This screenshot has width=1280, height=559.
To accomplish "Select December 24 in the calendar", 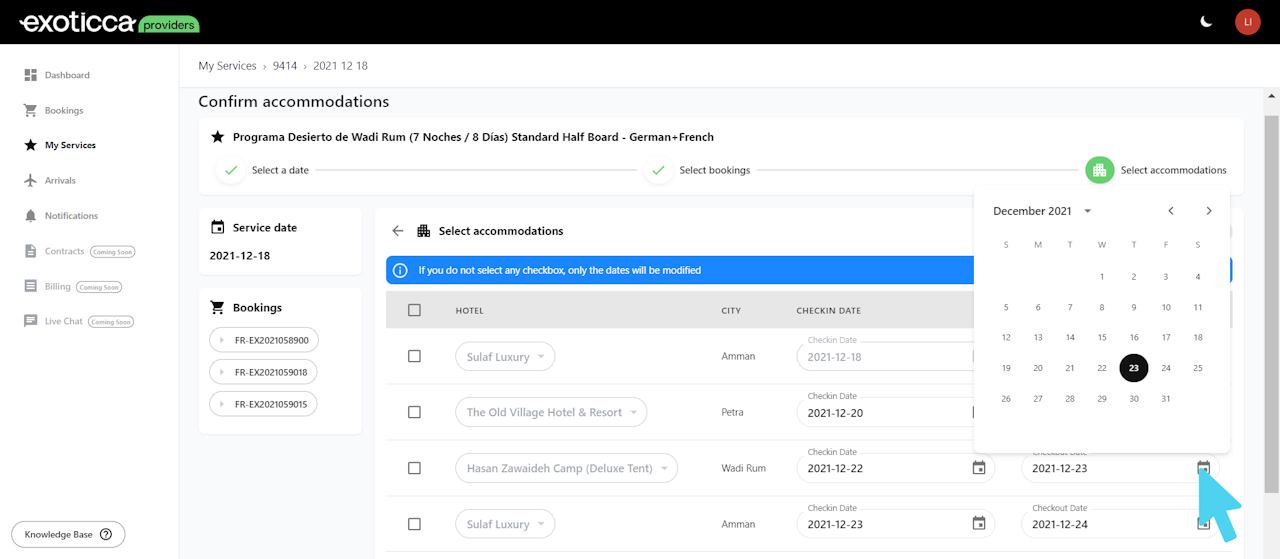I will (x=1166, y=368).
